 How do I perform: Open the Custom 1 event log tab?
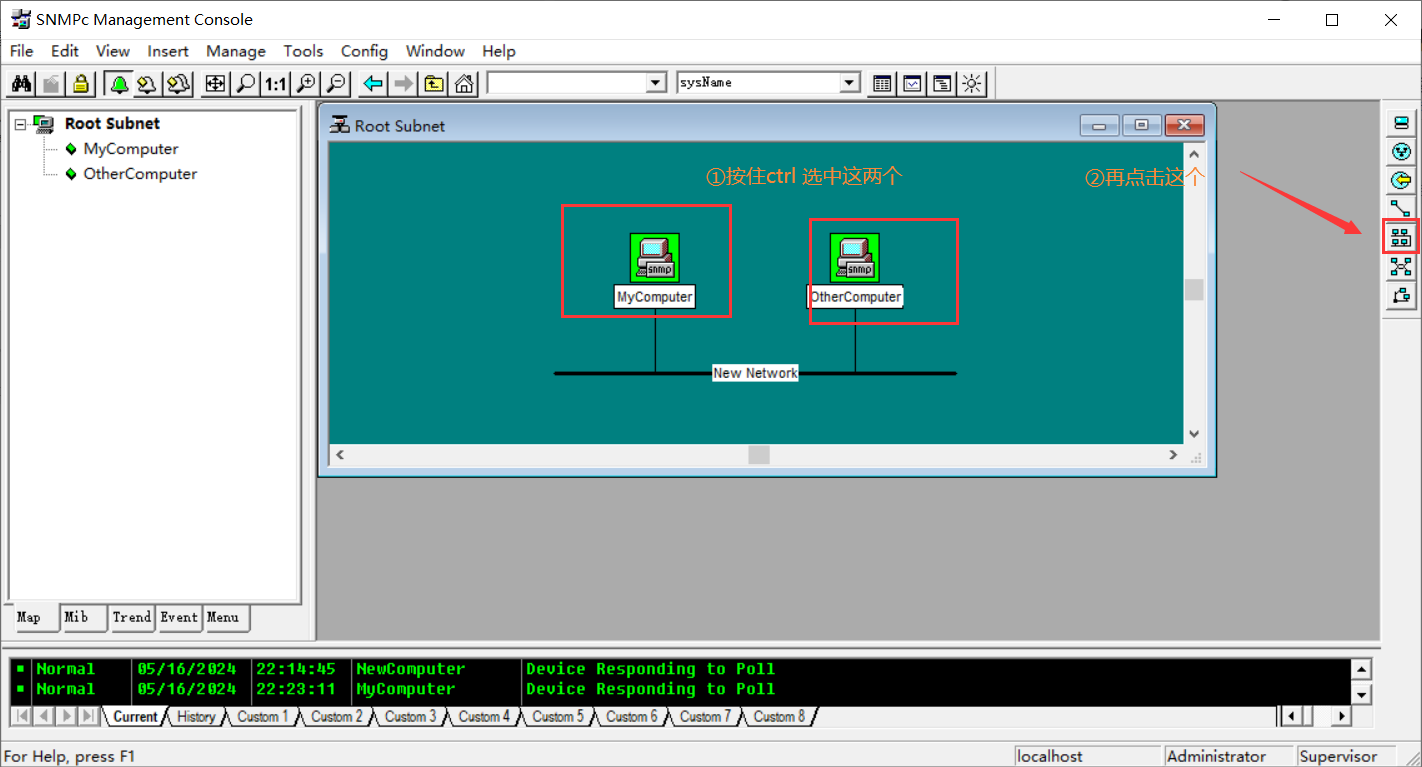pyautogui.click(x=265, y=717)
